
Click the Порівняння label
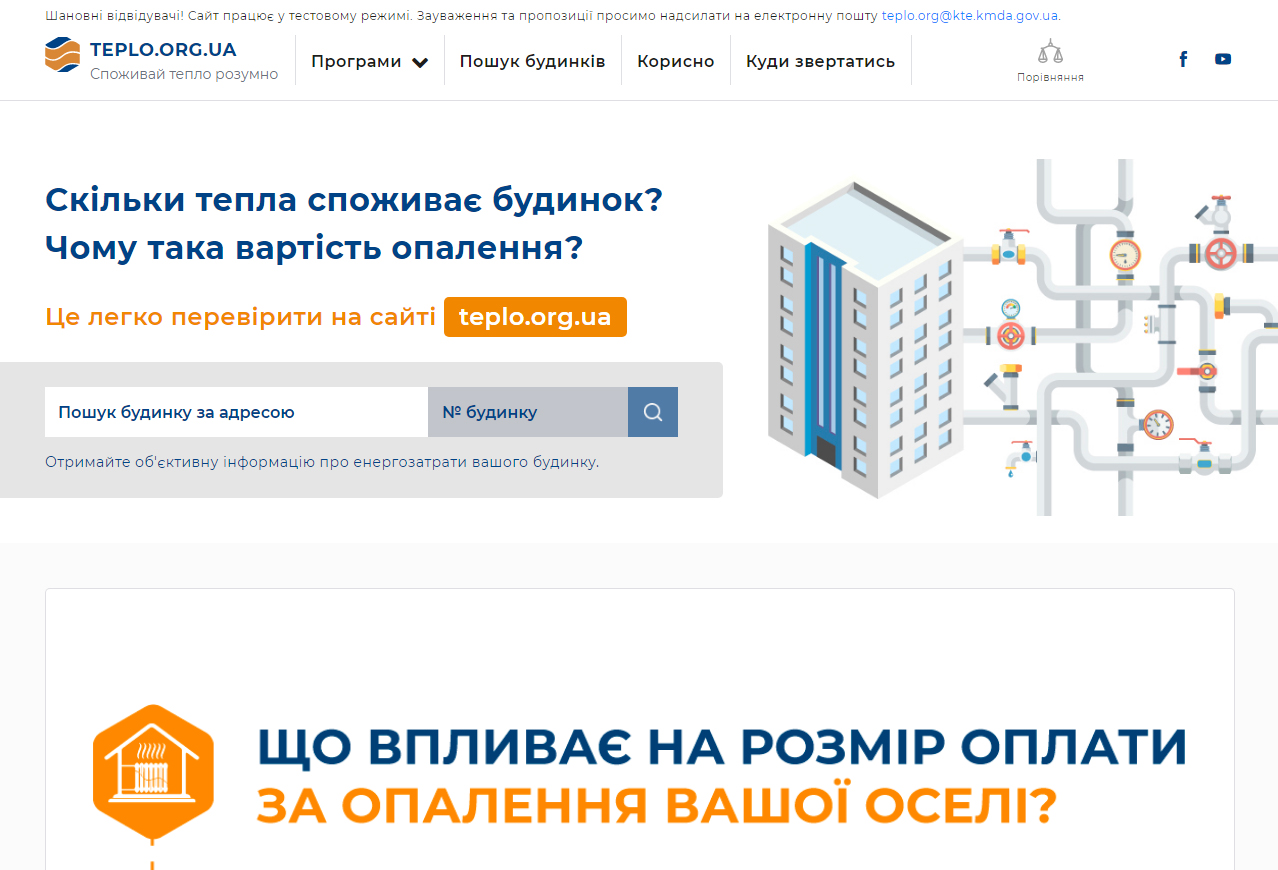tap(1050, 77)
